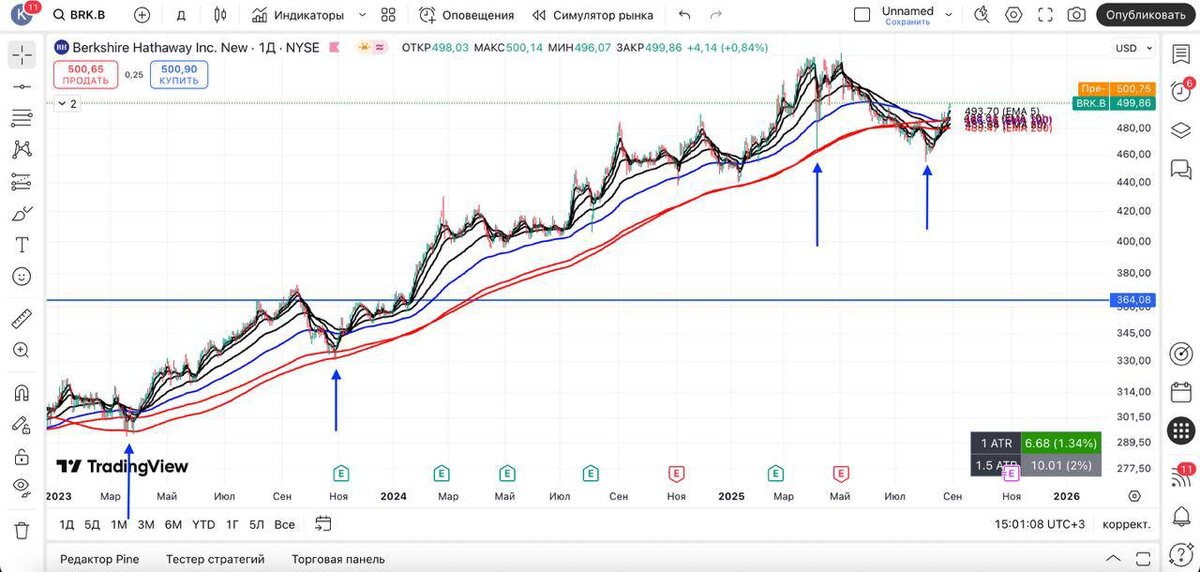Viewport: 1200px width, 572px height.
Task: Open candlestick chart type selector
Action: click(x=220, y=15)
